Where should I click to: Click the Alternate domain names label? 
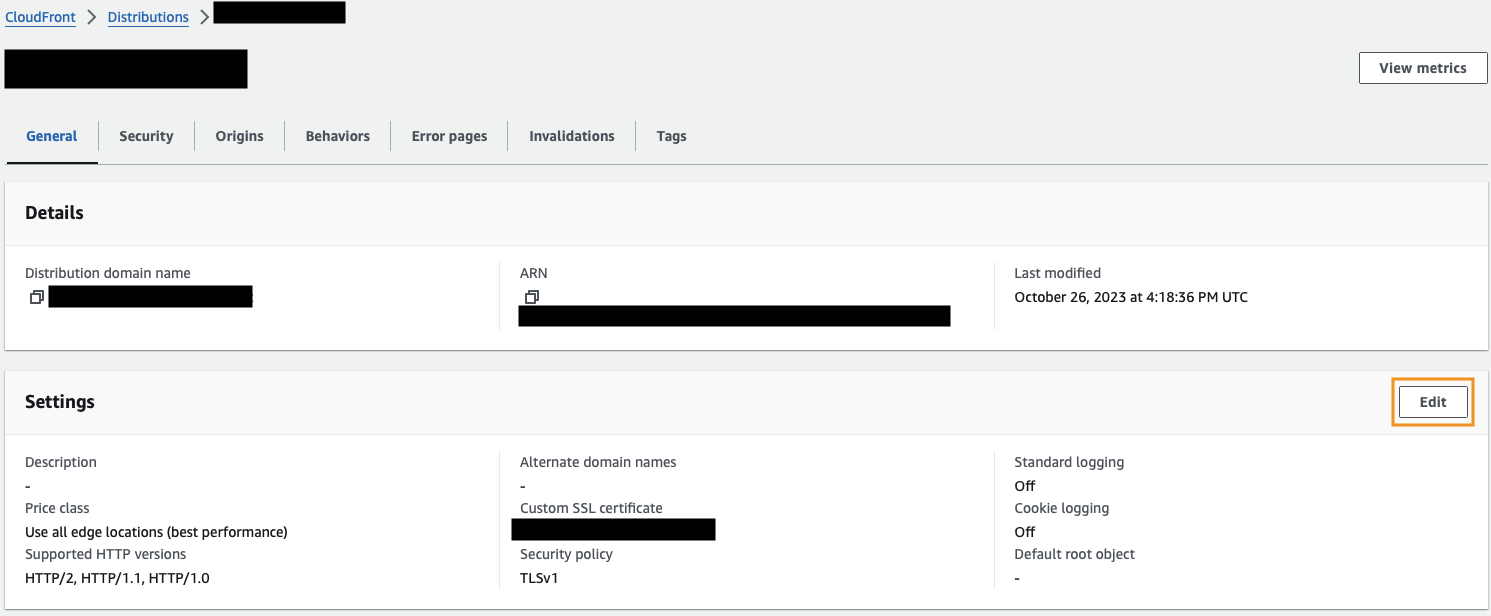click(x=598, y=462)
